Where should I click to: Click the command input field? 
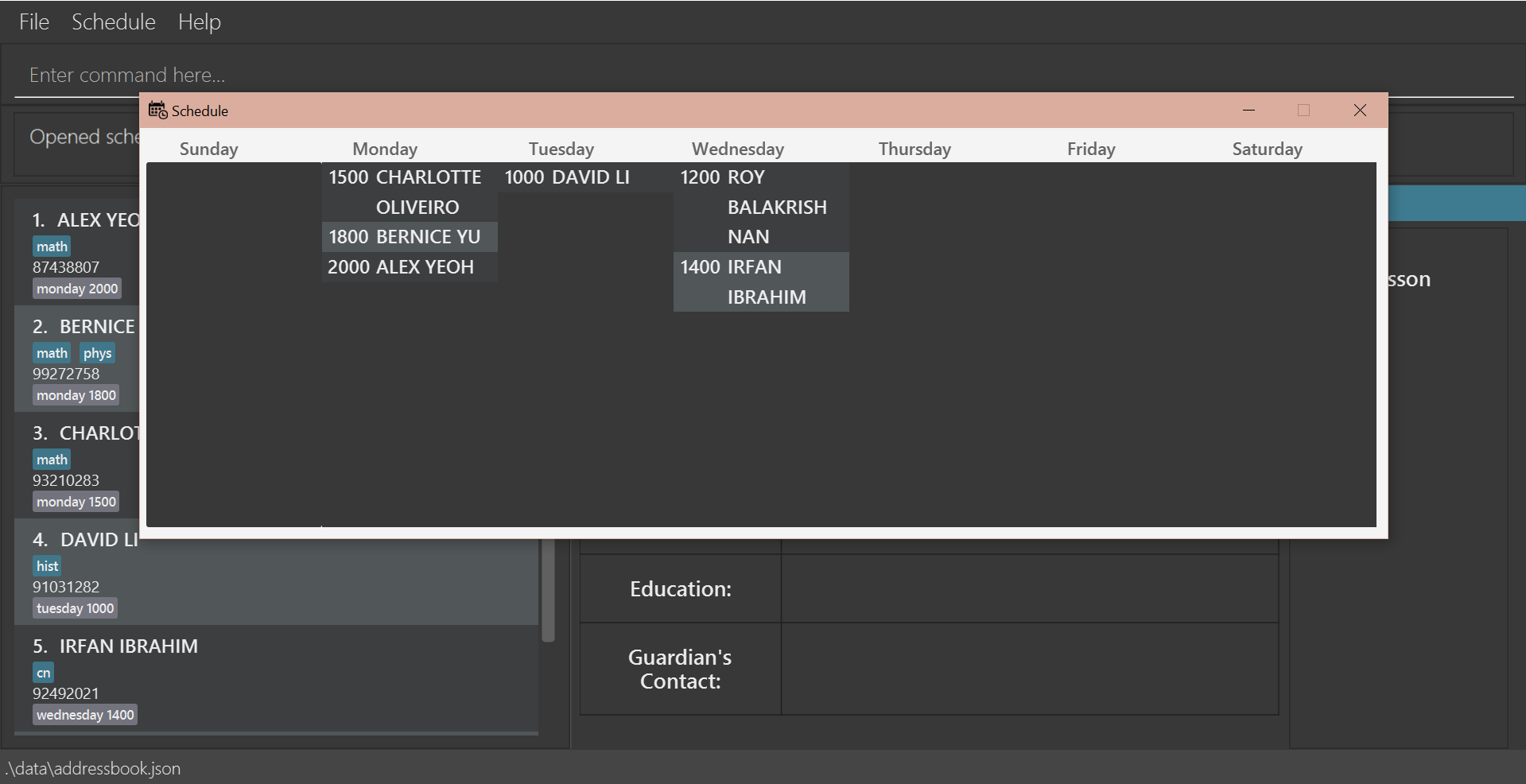(x=763, y=75)
